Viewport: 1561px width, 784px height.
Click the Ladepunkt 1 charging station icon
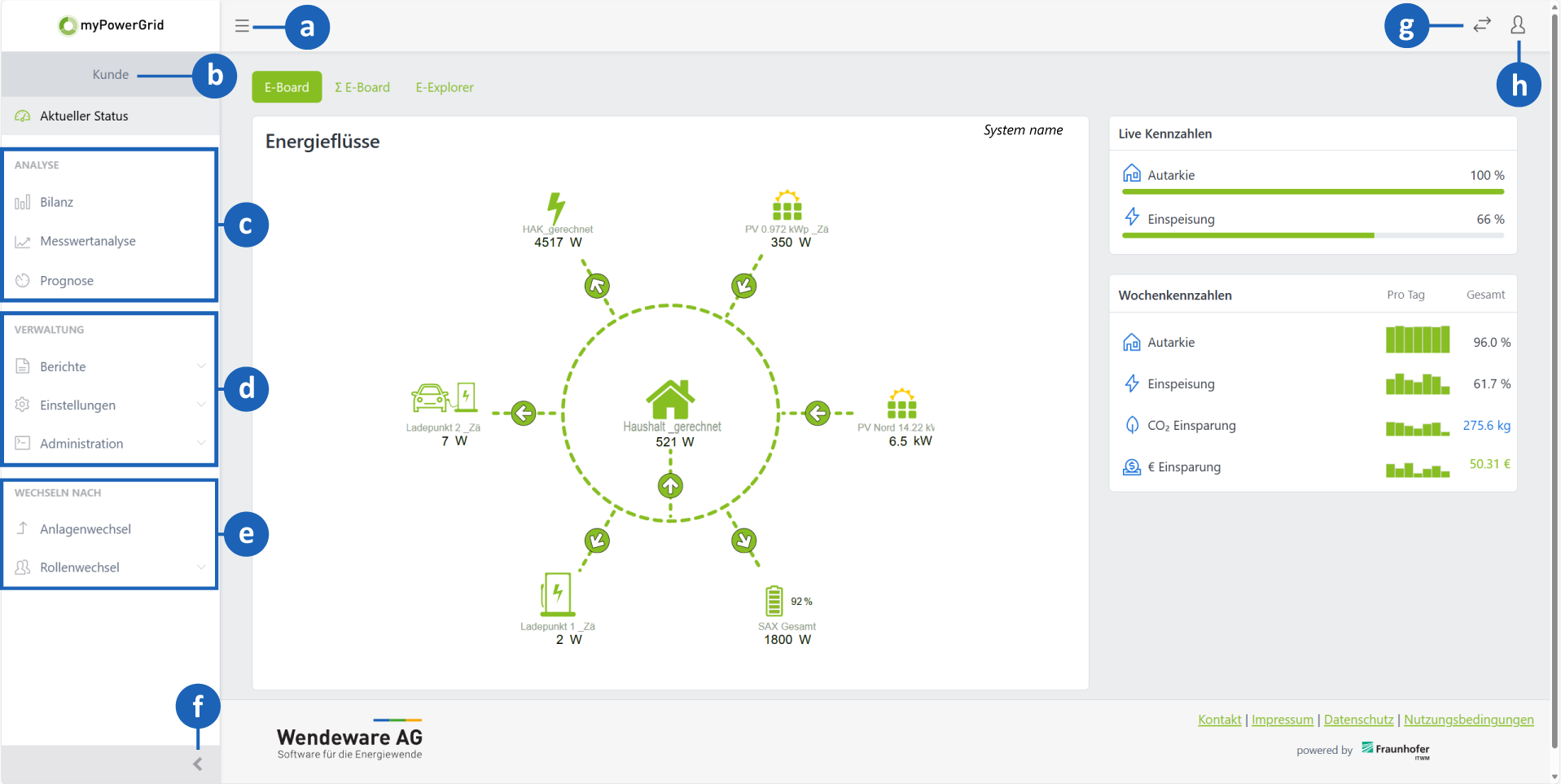tap(557, 593)
